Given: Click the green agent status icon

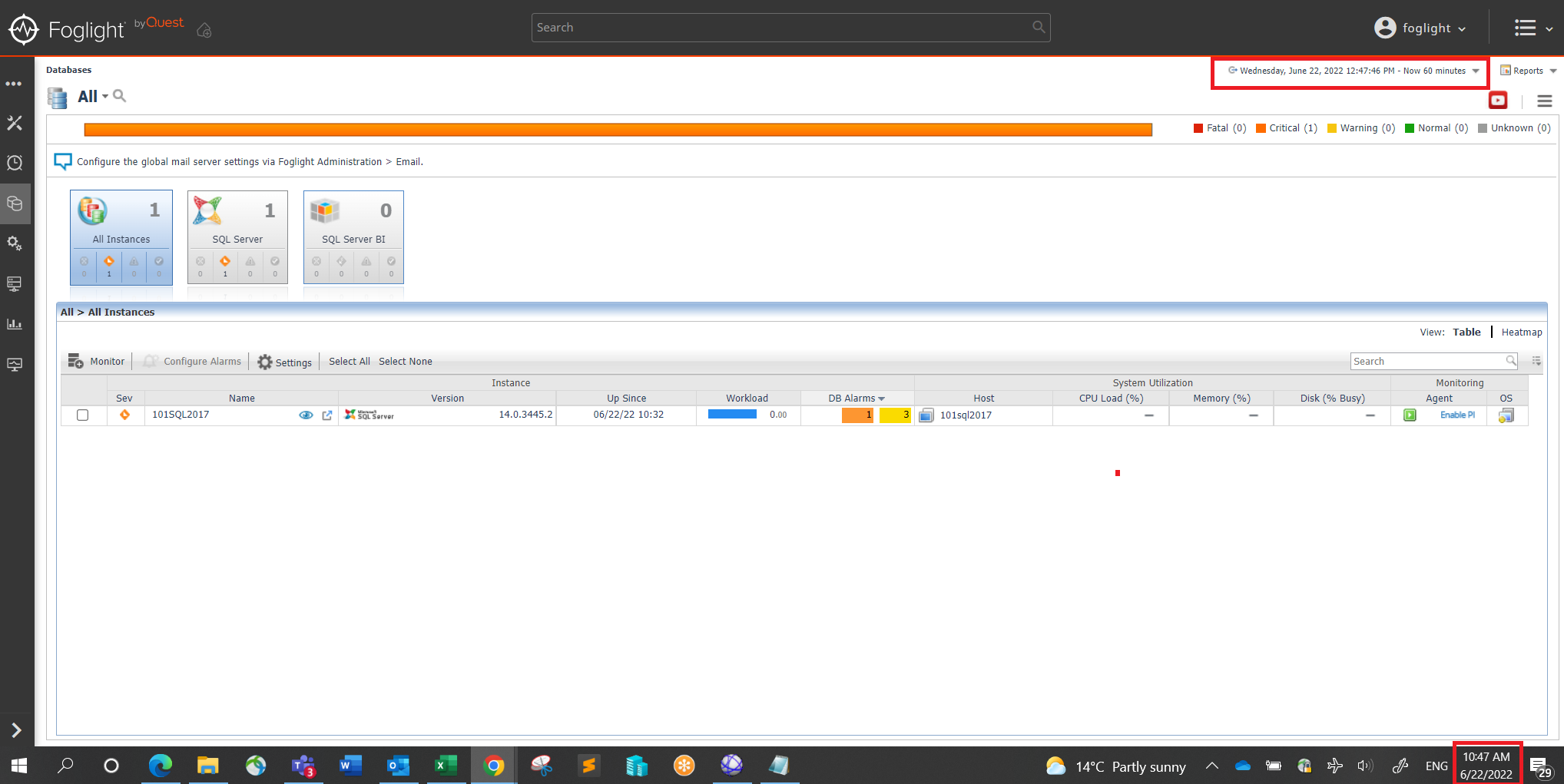Looking at the screenshot, I should pos(1410,415).
